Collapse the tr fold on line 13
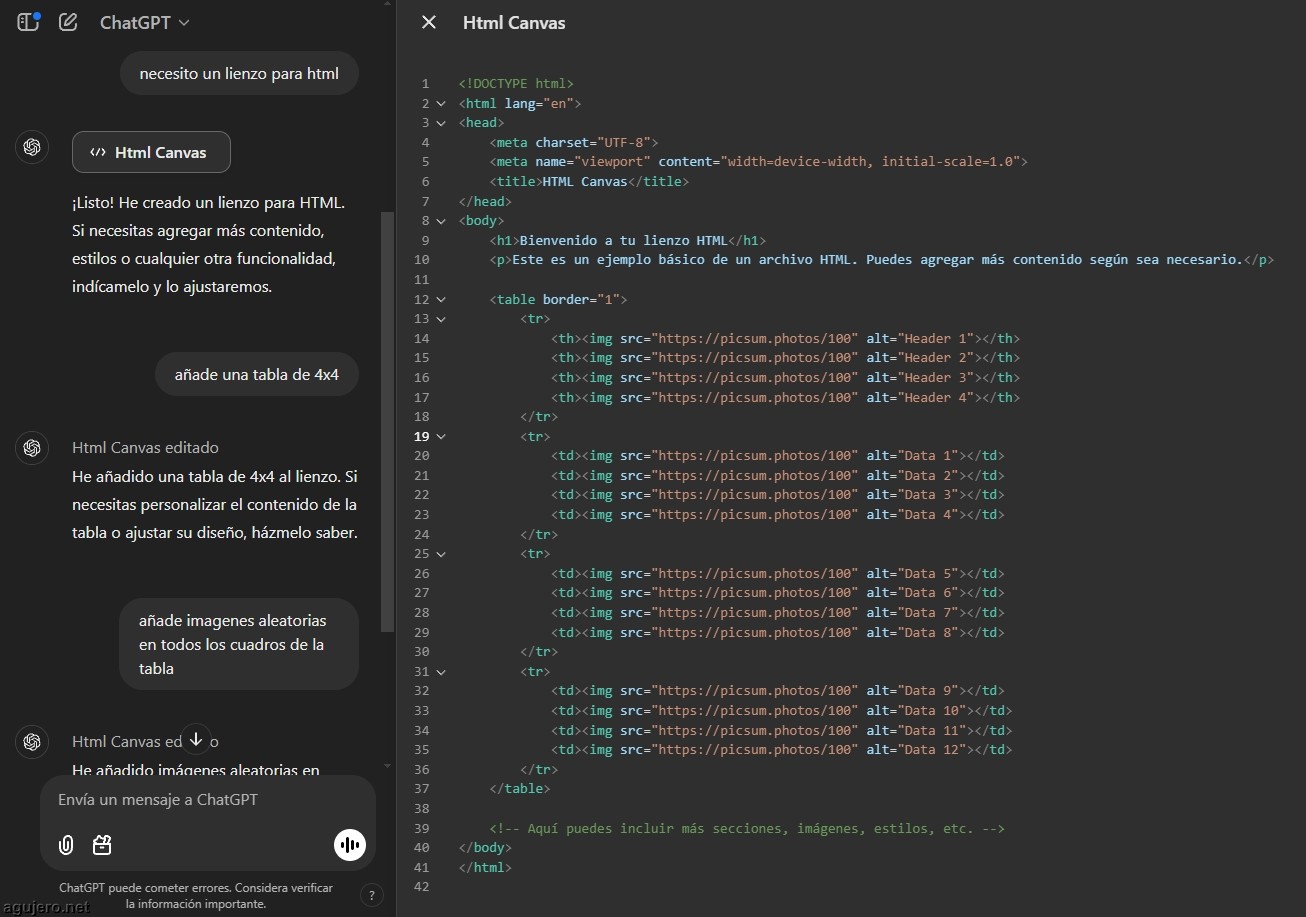 pyautogui.click(x=441, y=319)
